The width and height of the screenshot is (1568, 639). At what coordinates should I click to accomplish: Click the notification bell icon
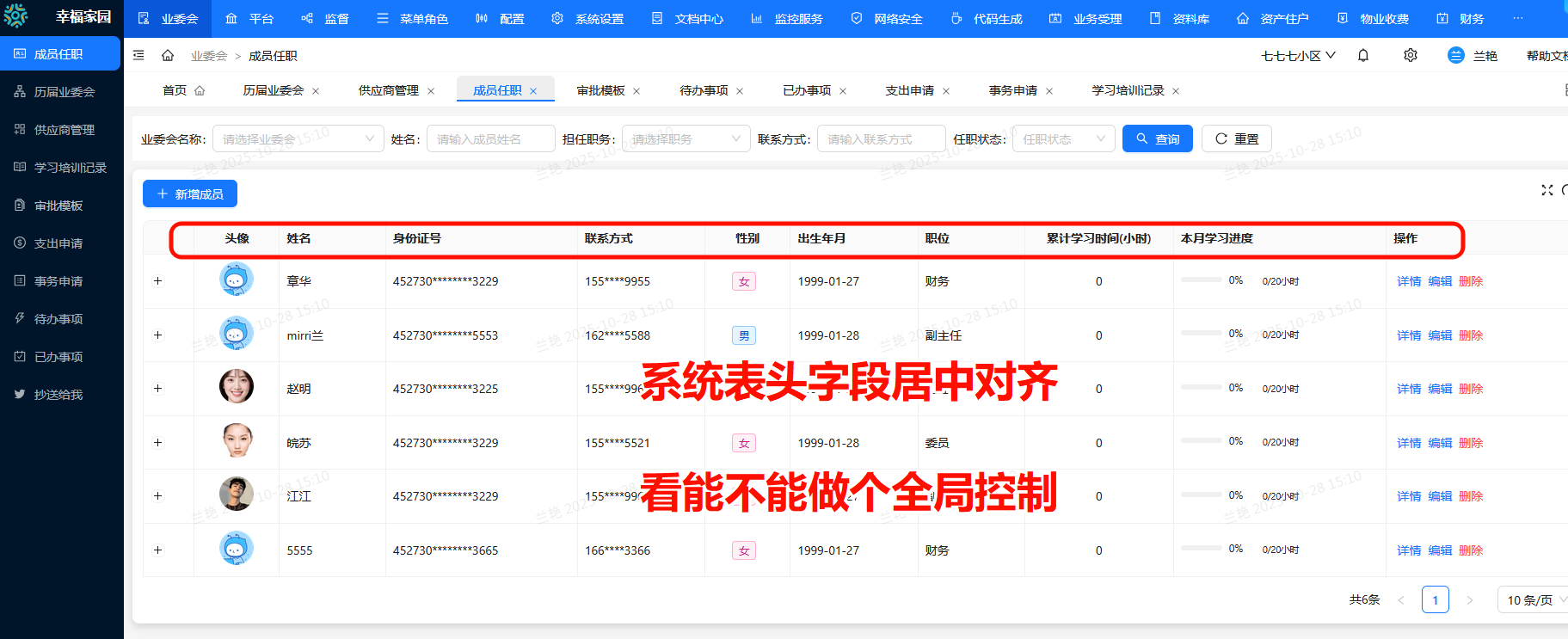[x=1363, y=55]
